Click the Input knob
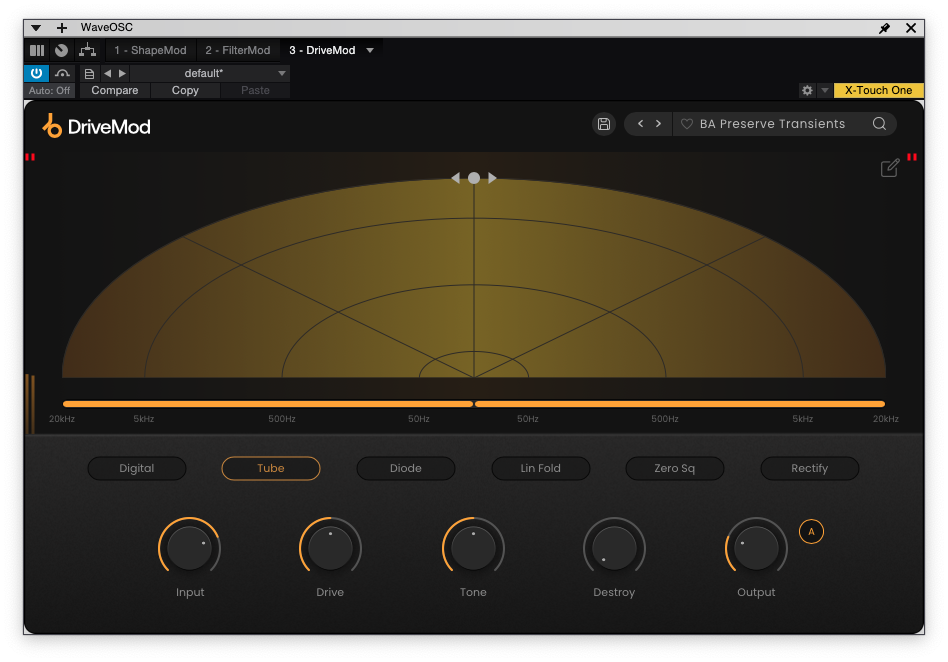The image size is (948, 662). 189,548
